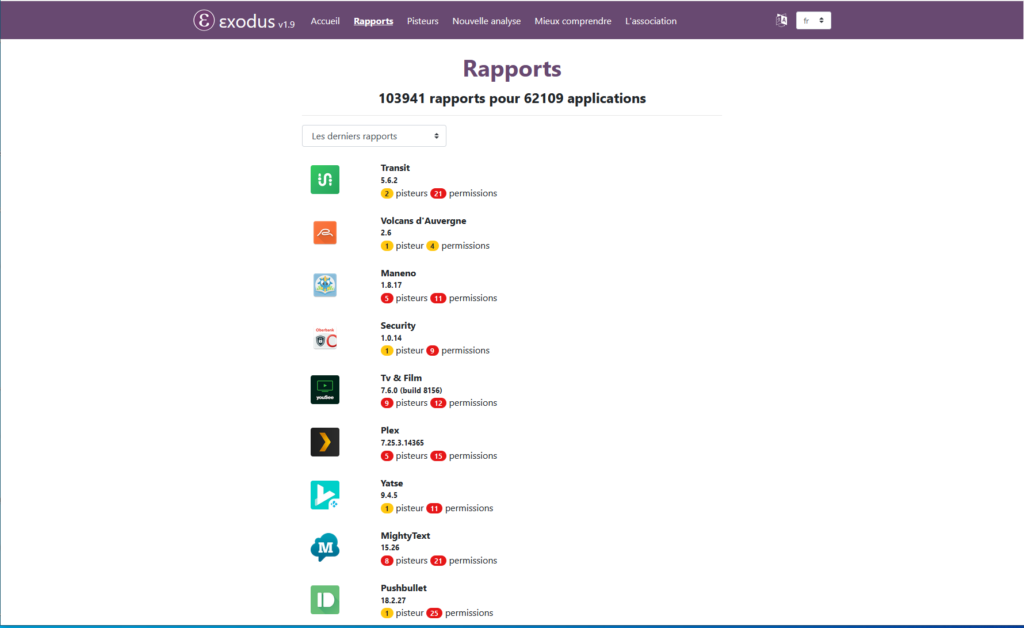Click MightyText's 8 trackers badge
This screenshot has width=1024, height=628.
pyautogui.click(x=387, y=561)
